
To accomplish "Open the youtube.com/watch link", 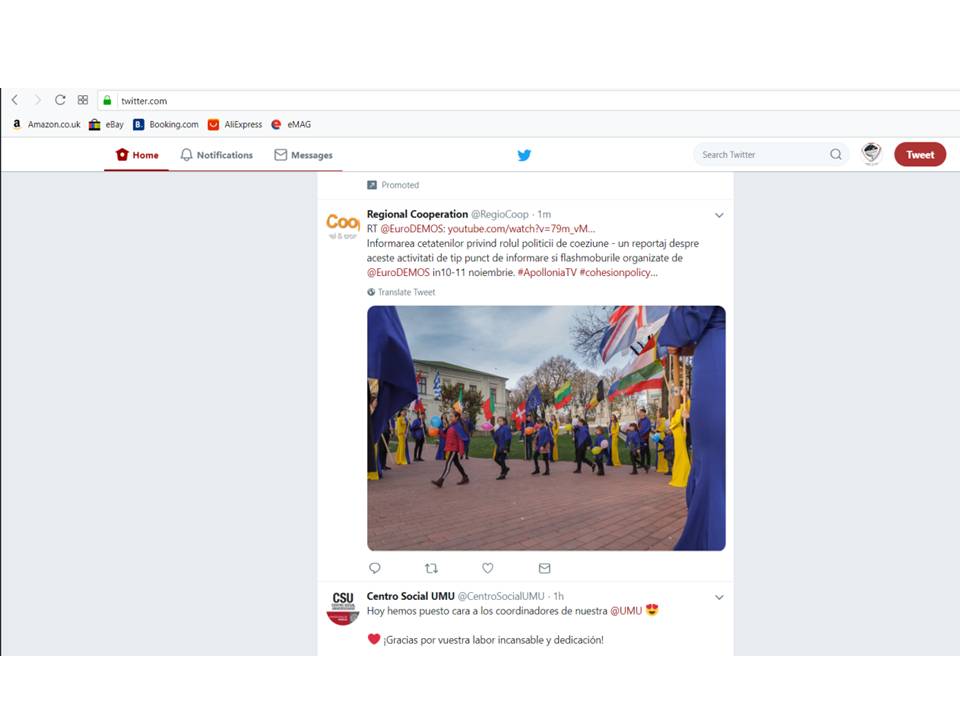I will (521, 229).
